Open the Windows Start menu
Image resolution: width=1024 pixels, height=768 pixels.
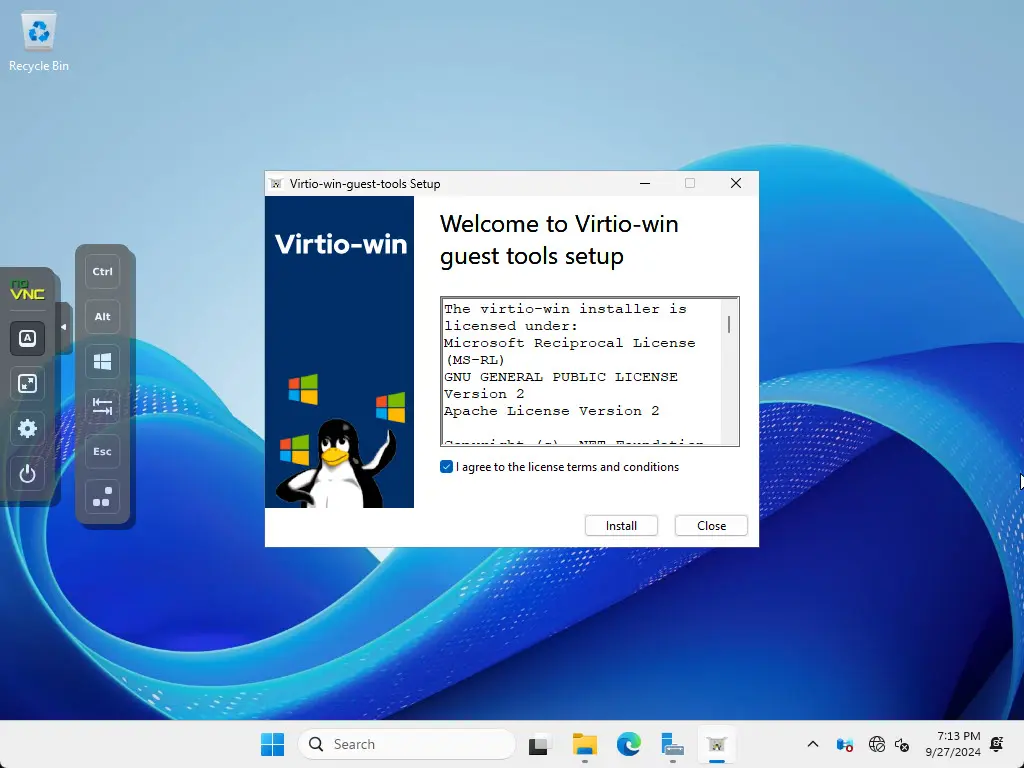[x=272, y=744]
